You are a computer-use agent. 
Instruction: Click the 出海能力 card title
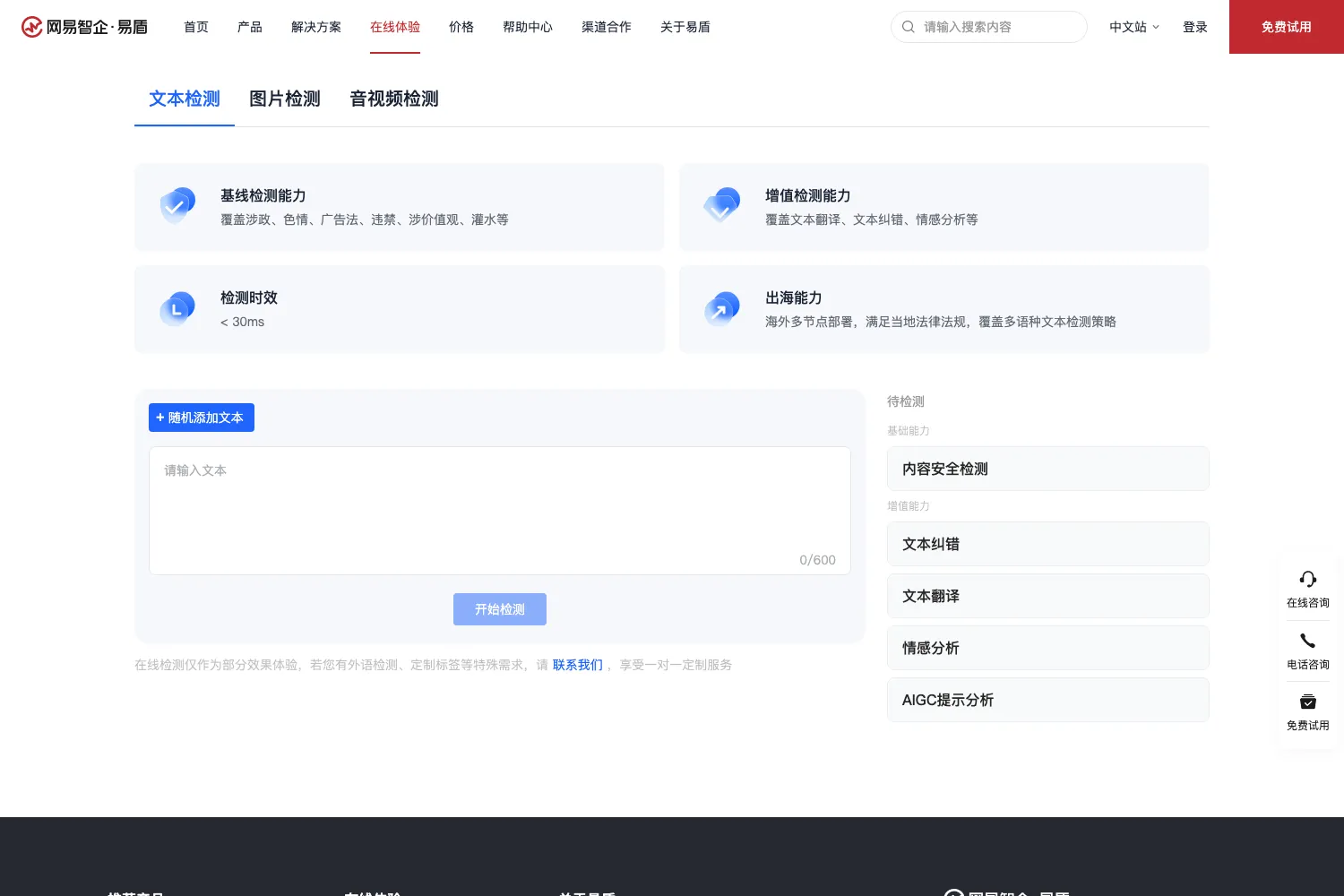794,297
